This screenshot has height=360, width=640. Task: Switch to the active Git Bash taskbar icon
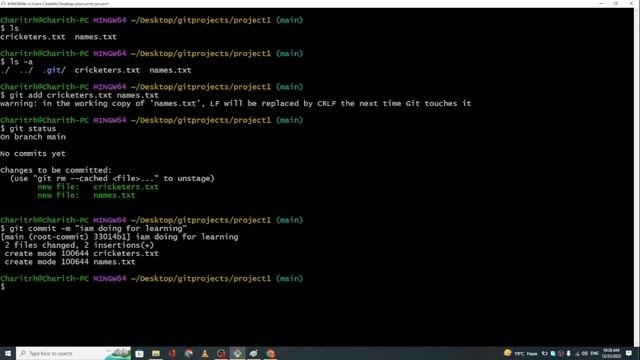tap(238, 353)
